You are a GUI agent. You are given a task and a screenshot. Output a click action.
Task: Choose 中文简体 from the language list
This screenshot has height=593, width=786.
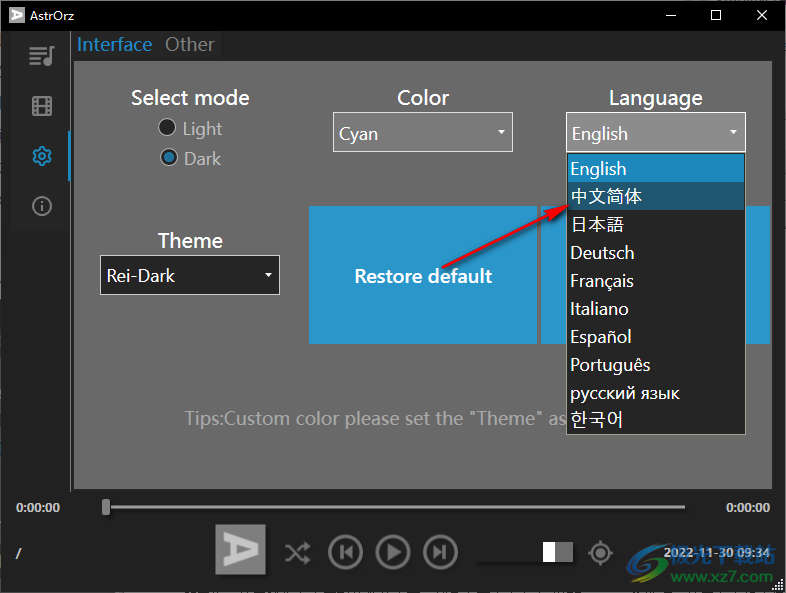(x=656, y=196)
